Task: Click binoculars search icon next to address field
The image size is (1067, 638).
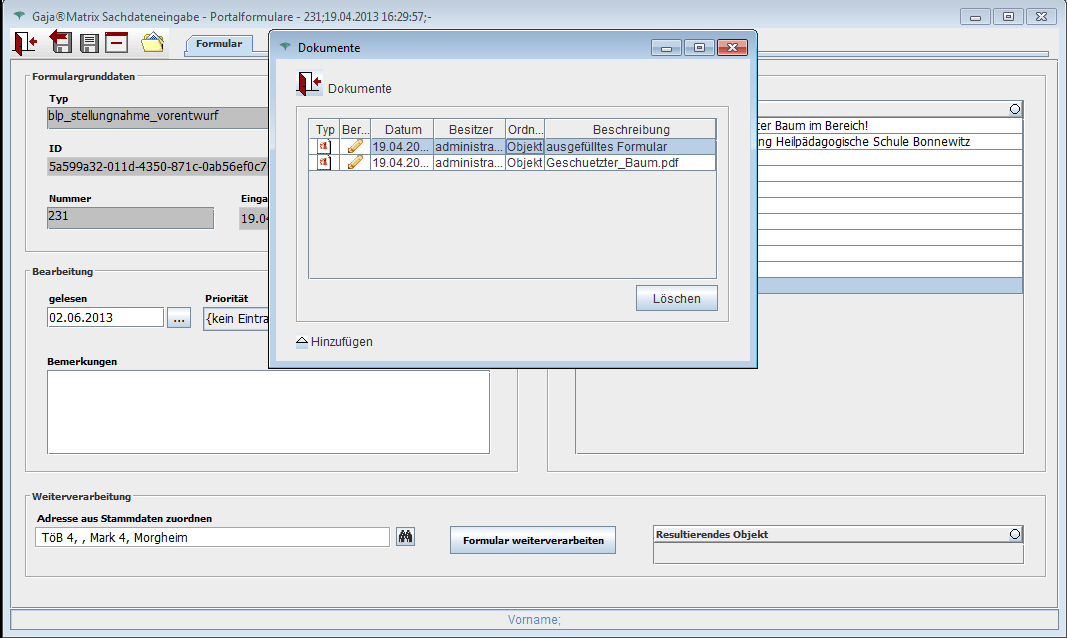Action: pos(405,538)
